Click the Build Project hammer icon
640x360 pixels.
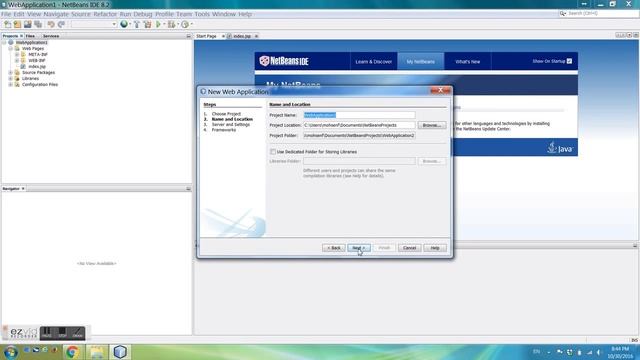[137, 24]
